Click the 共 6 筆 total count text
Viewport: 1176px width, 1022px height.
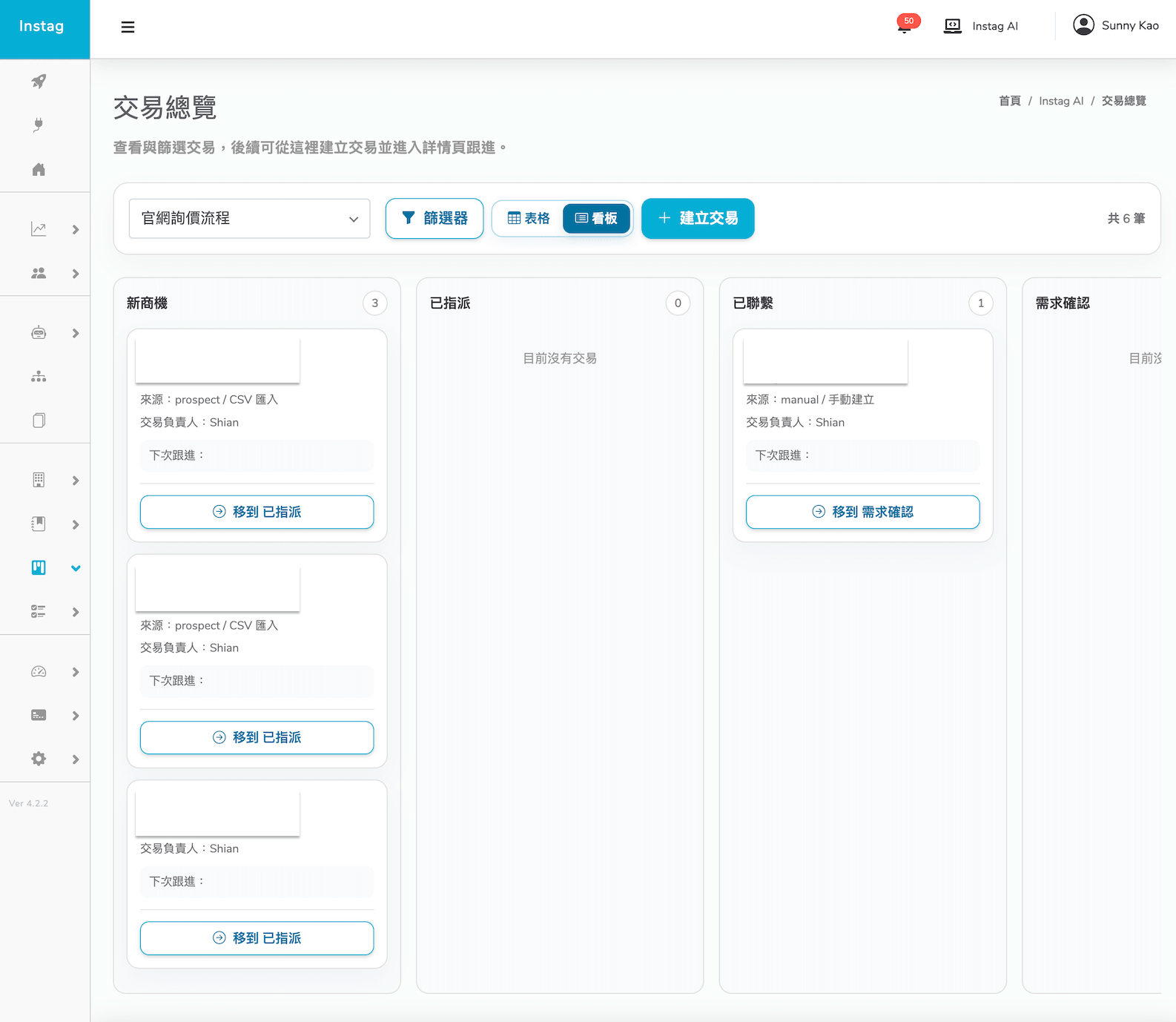tap(1126, 218)
